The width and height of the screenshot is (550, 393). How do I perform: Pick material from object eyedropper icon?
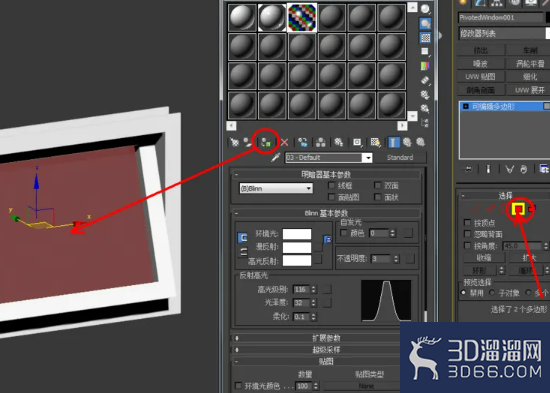275,158
